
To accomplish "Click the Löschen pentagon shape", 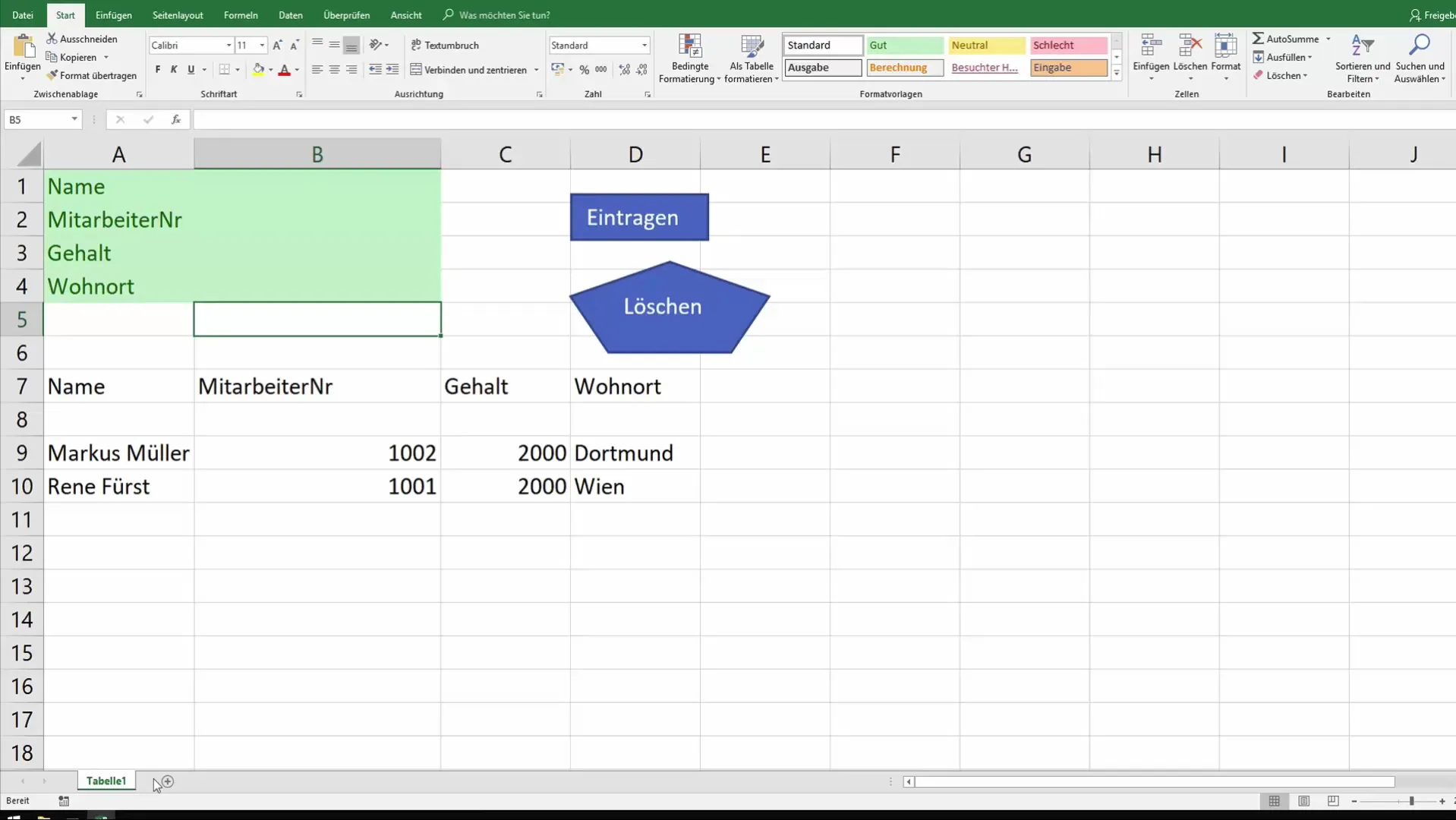I will pyautogui.click(x=670, y=307).
